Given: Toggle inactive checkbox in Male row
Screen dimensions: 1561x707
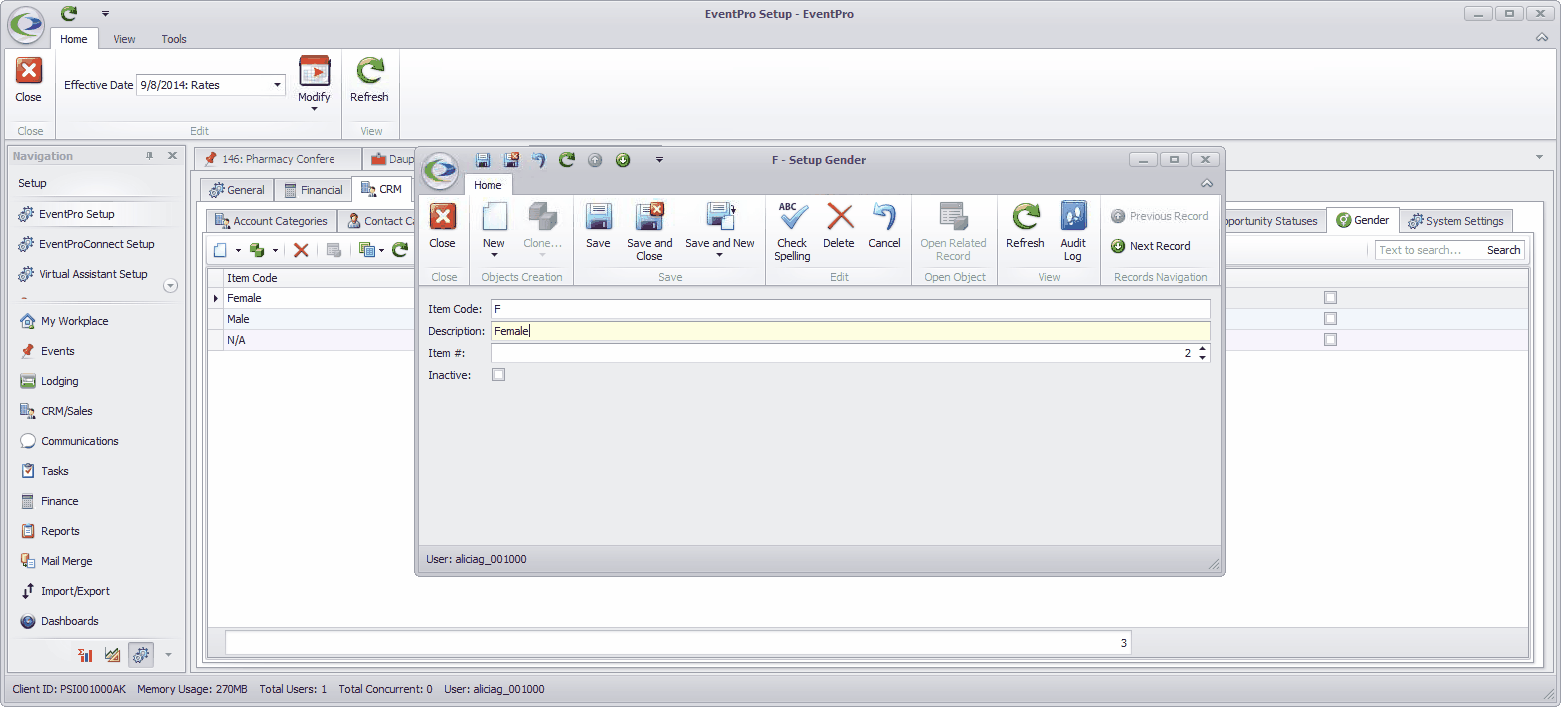Looking at the screenshot, I should click(x=1330, y=318).
